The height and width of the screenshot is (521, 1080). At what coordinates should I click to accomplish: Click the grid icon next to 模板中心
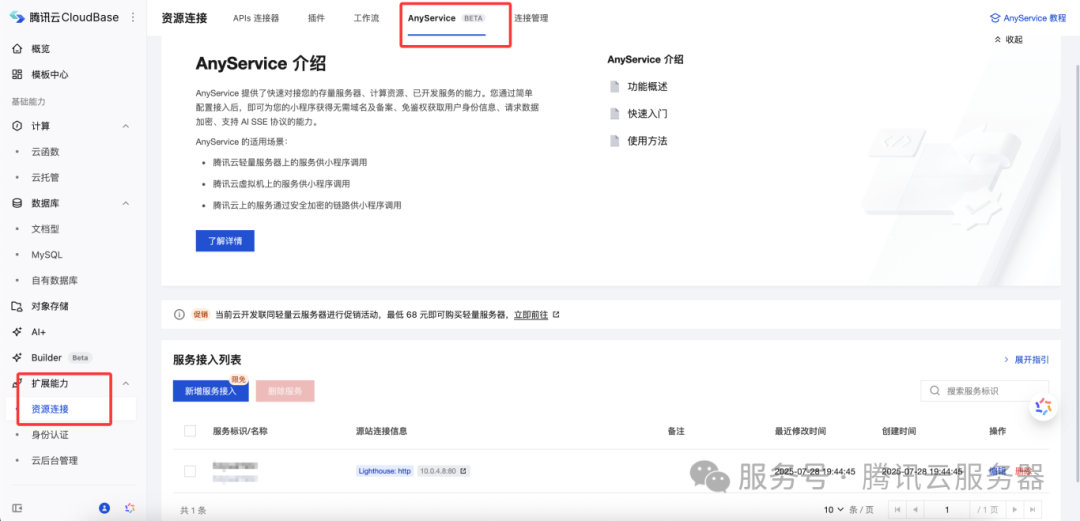point(17,74)
